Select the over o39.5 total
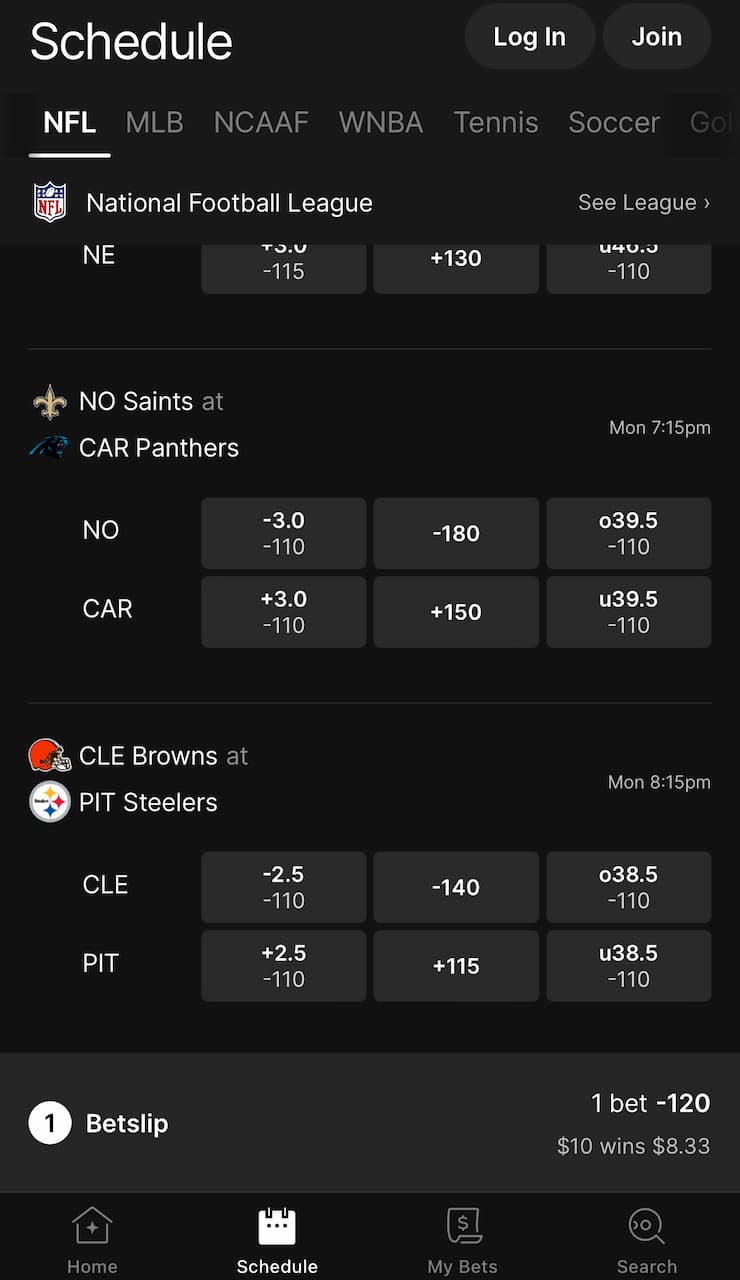The width and height of the screenshot is (740, 1280). click(x=629, y=533)
